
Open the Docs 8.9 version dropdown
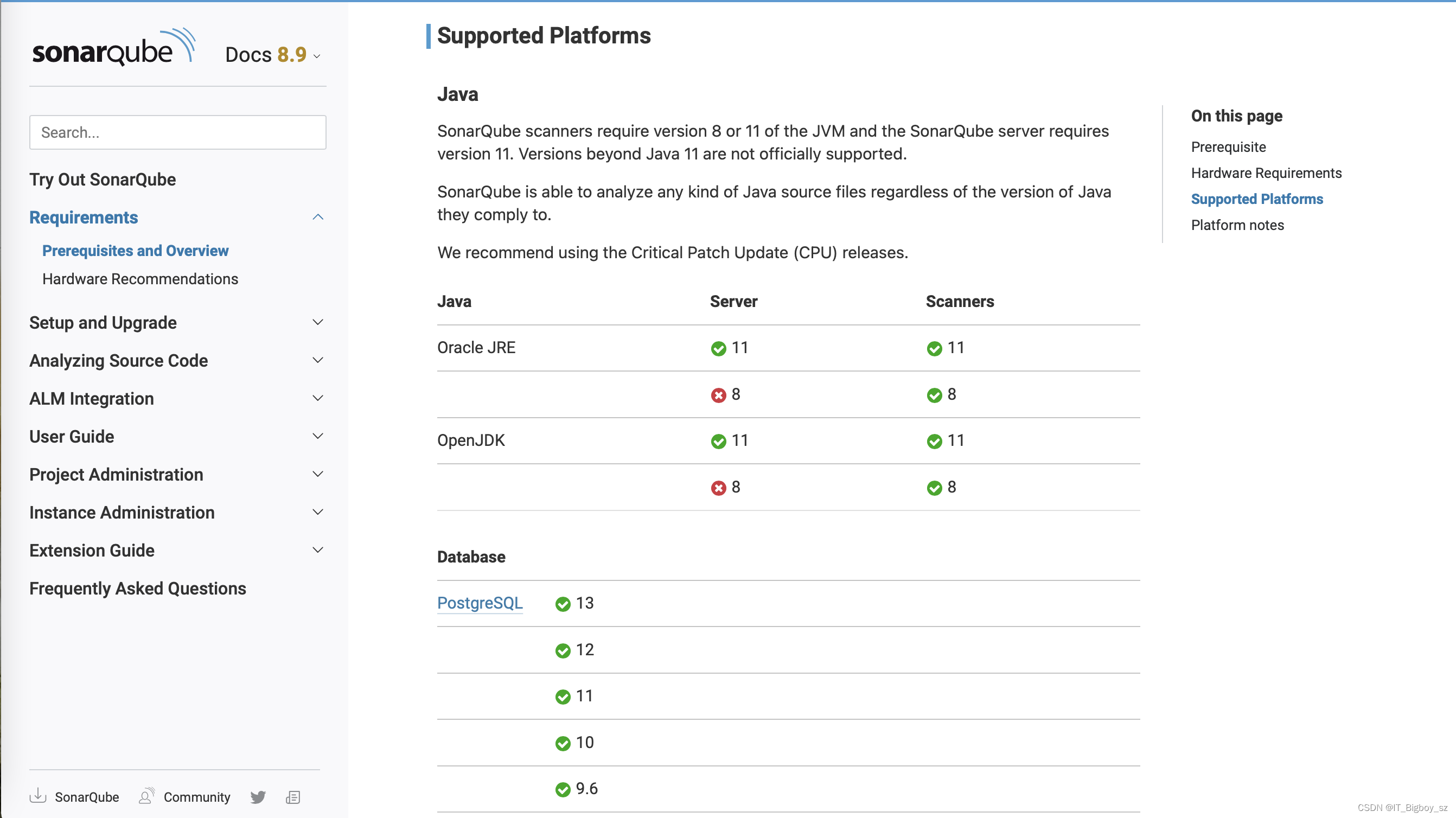[x=273, y=55]
